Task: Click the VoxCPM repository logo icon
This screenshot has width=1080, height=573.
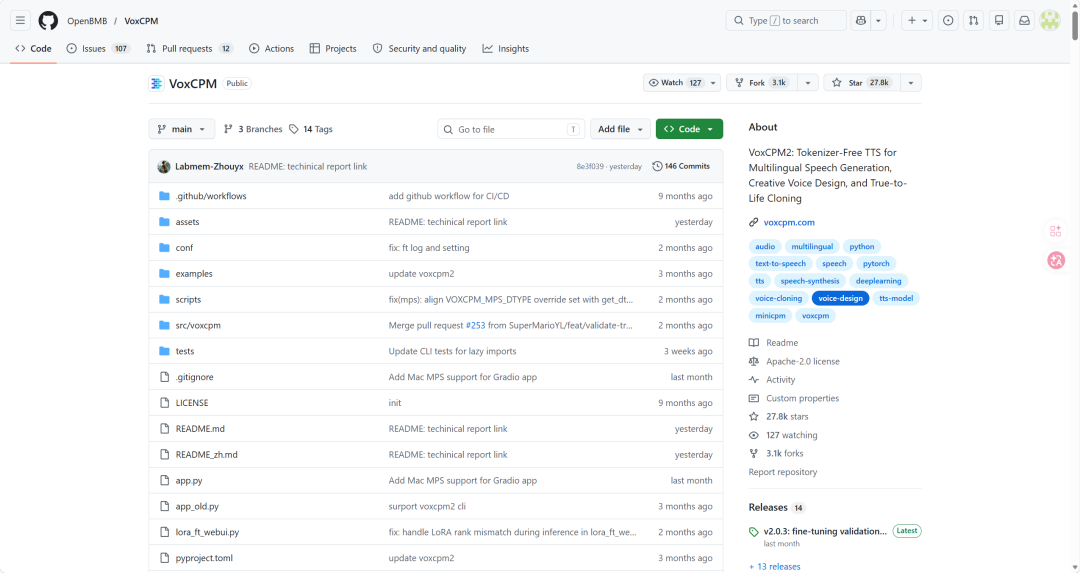Action: [156, 83]
